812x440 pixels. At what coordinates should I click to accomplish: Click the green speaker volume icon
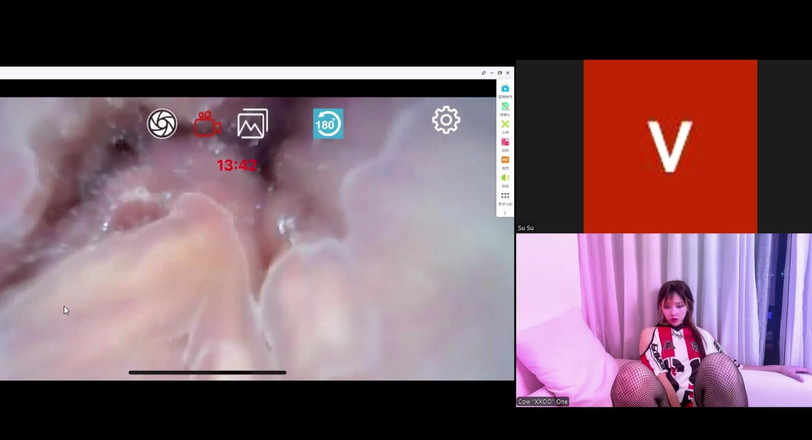point(505,178)
